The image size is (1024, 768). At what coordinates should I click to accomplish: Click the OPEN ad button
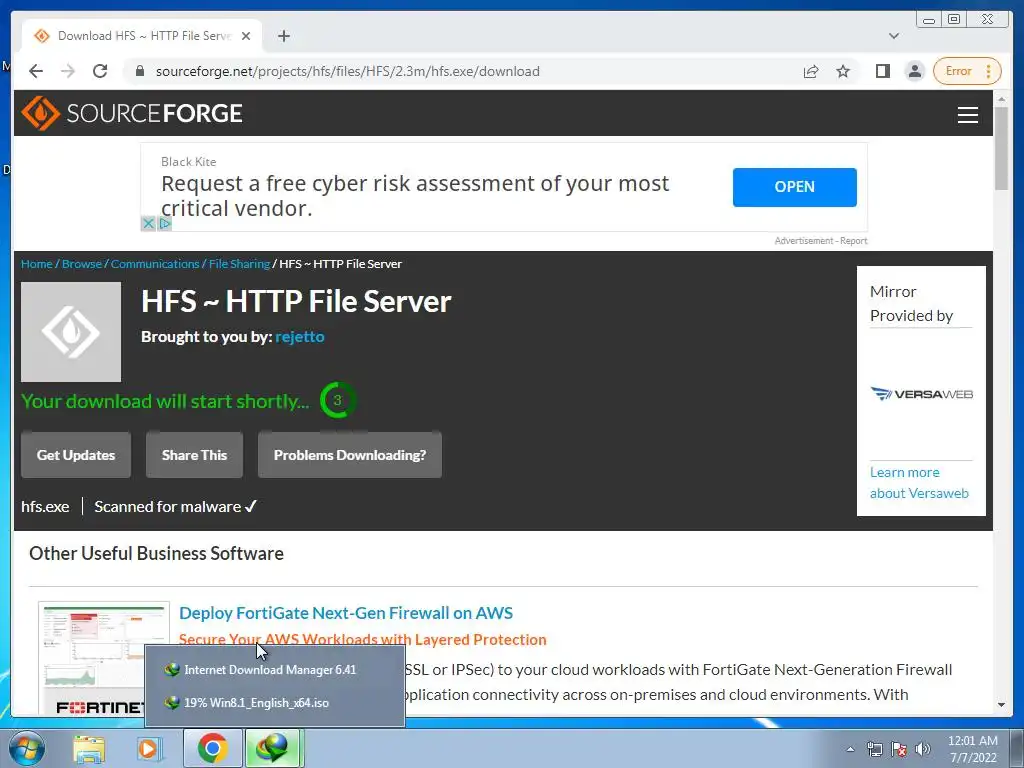(x=794, y=187)
